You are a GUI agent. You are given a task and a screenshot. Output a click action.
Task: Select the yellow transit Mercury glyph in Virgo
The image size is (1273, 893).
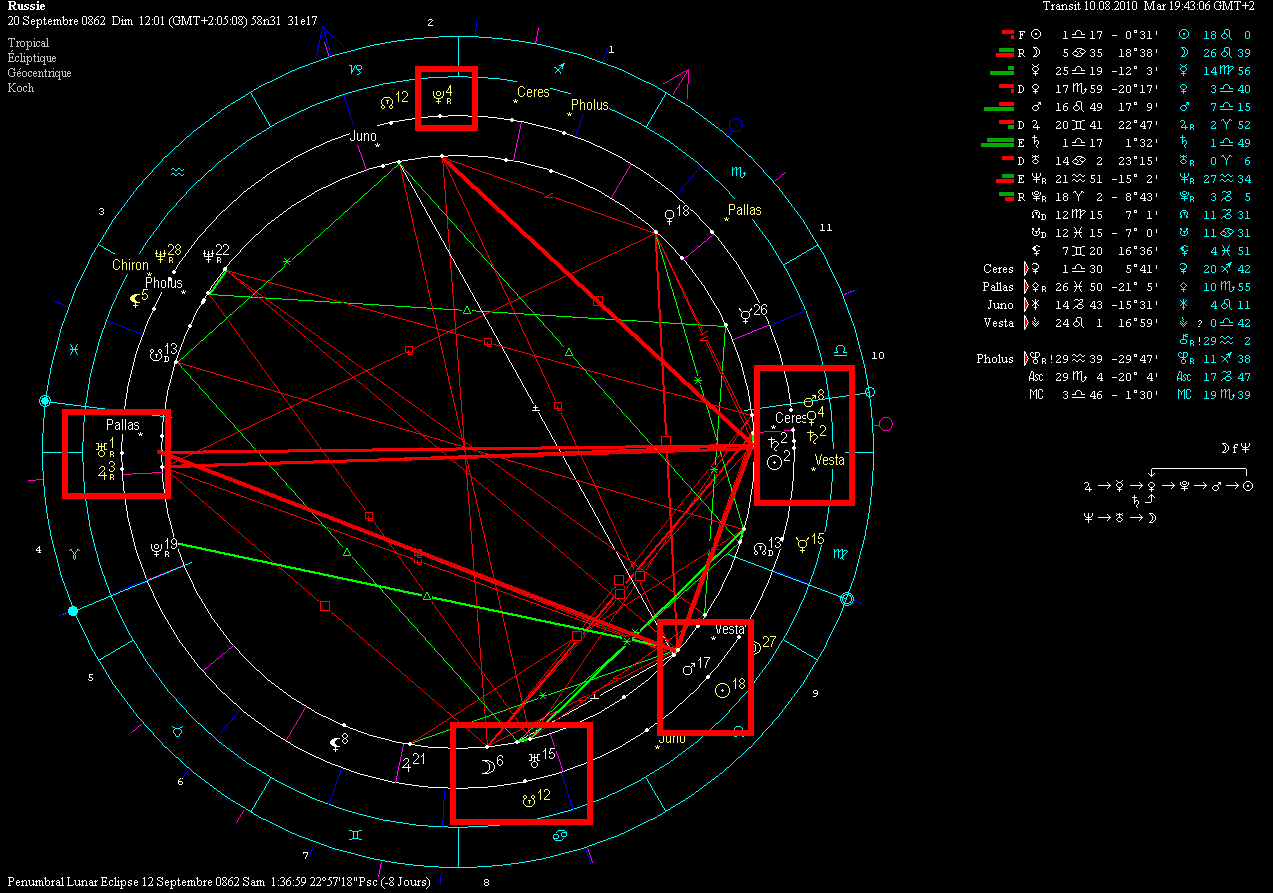(x=802, y=544)
